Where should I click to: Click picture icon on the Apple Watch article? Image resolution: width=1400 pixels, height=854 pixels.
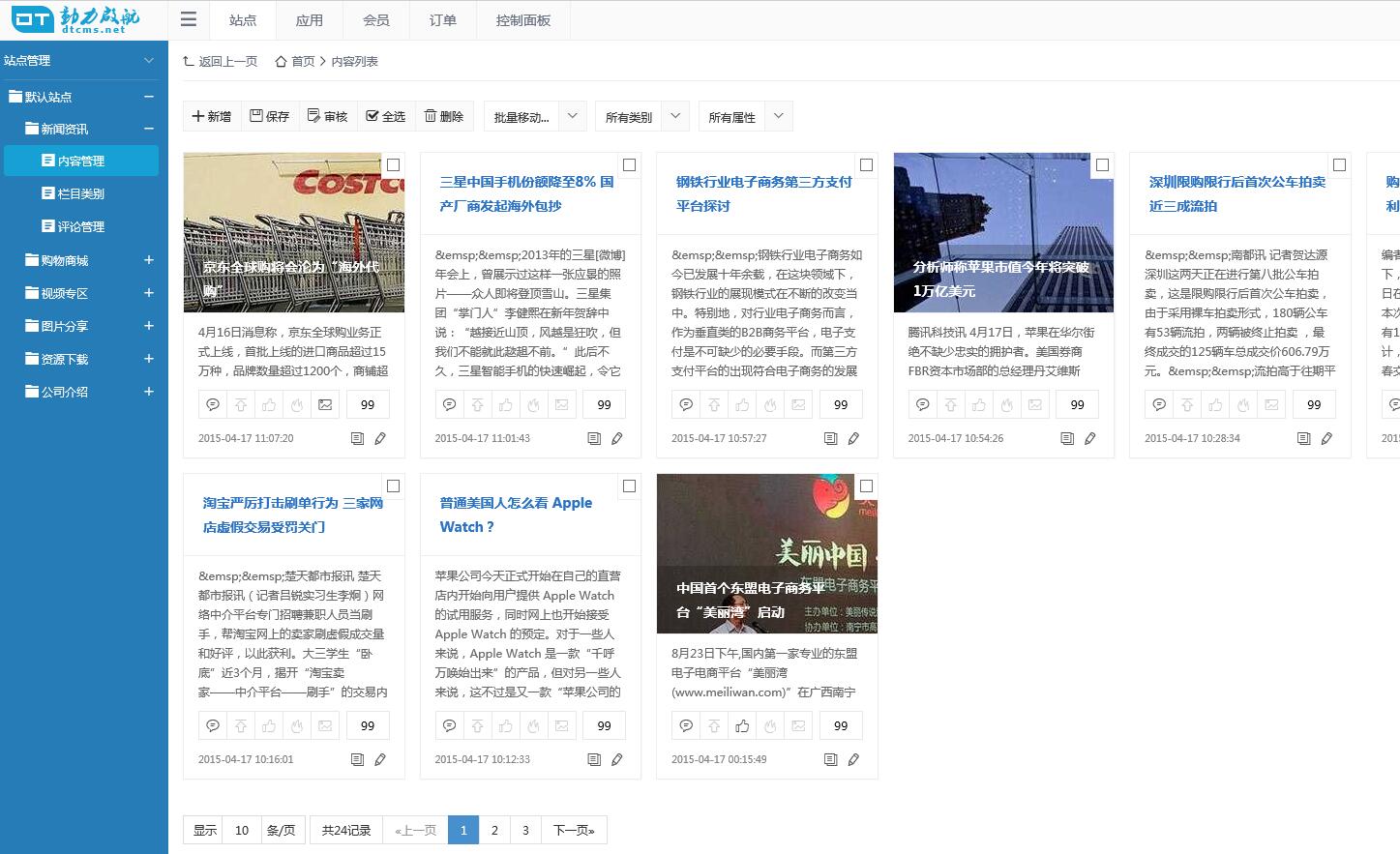tap(561, 725)
